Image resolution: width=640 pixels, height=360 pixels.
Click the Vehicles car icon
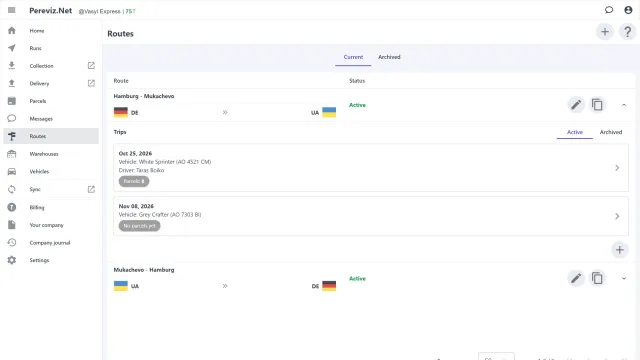tap(12, 171)
